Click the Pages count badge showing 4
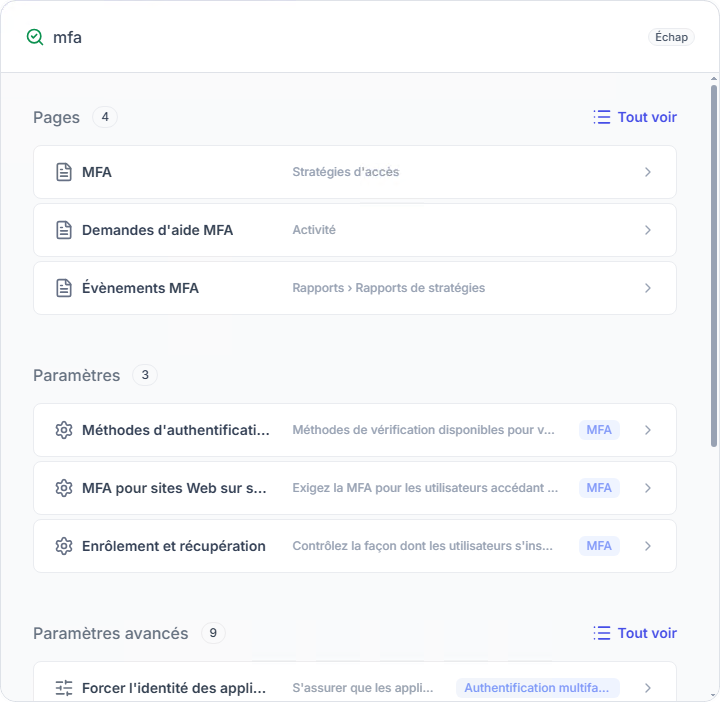Screen dimensions: 720x702 (x=105, y=117)
